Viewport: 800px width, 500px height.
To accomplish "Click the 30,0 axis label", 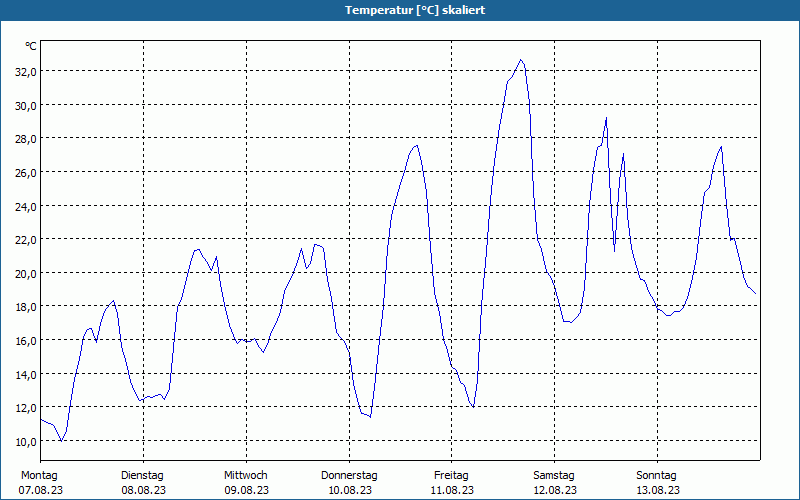I will pyautogui.click(x=26, y=106).
